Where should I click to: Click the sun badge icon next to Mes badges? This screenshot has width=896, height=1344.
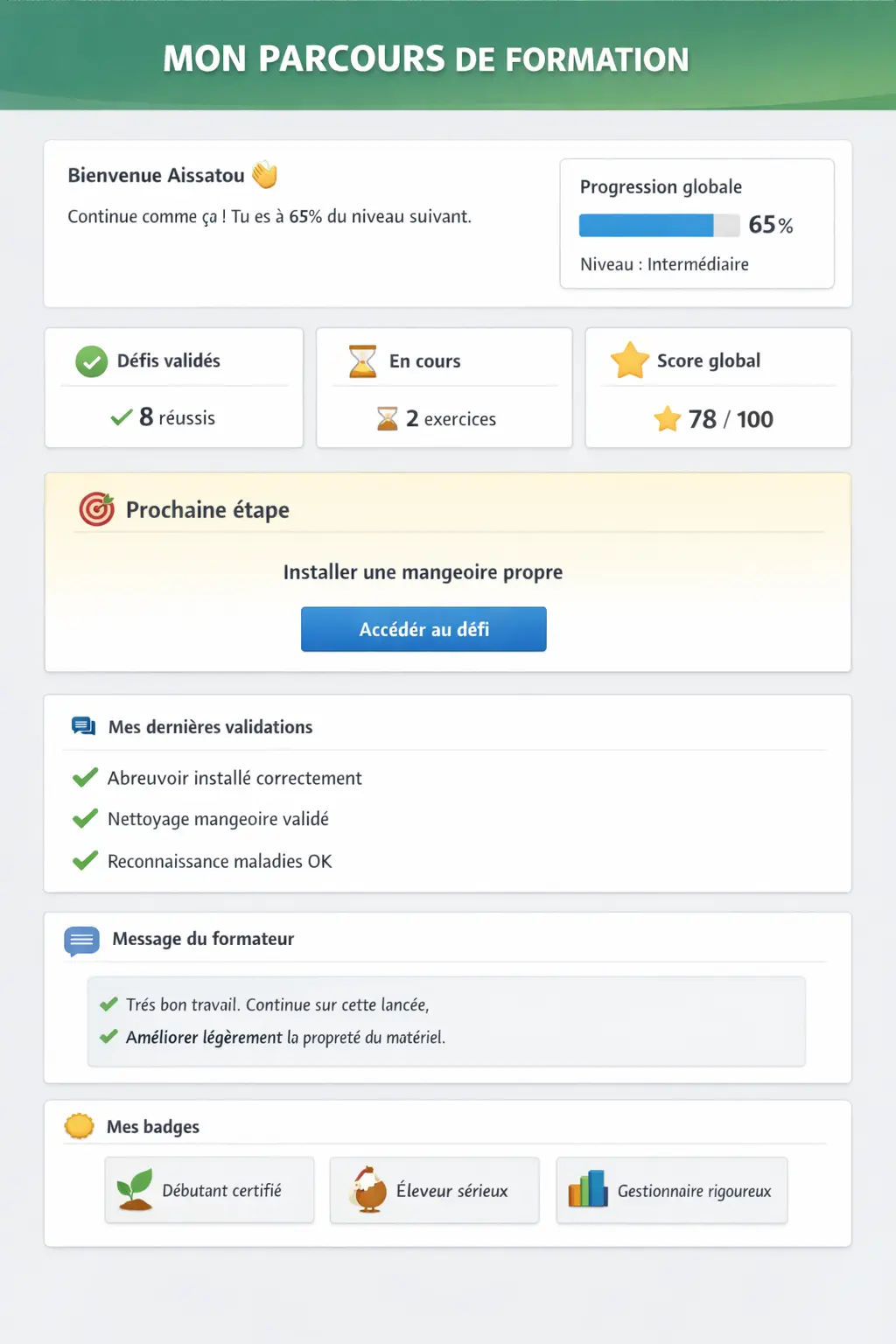coord(79,1126)
